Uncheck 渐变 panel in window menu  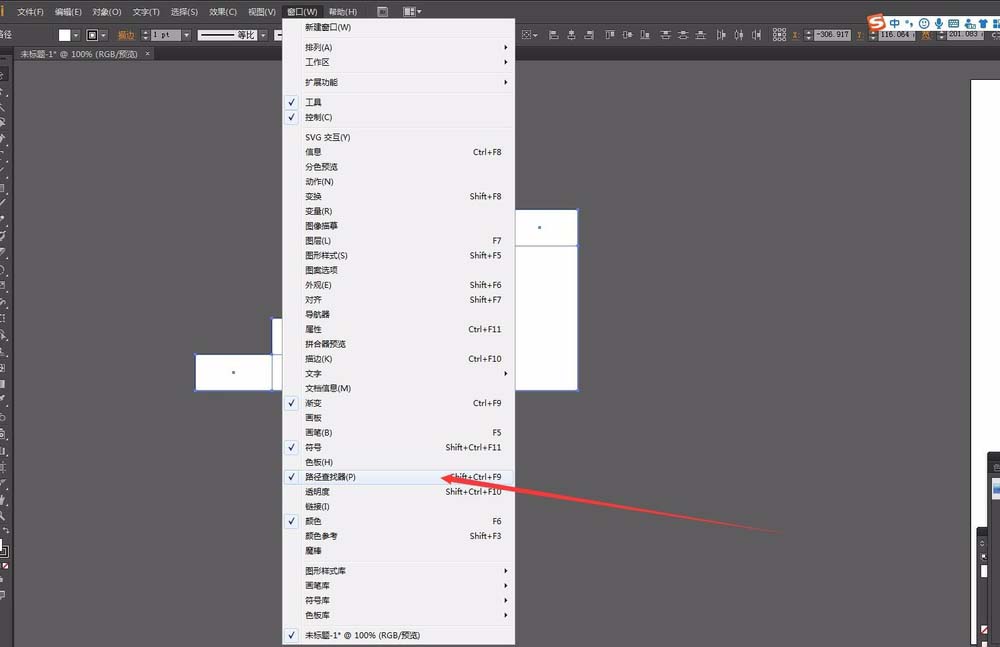coord(399,403)
